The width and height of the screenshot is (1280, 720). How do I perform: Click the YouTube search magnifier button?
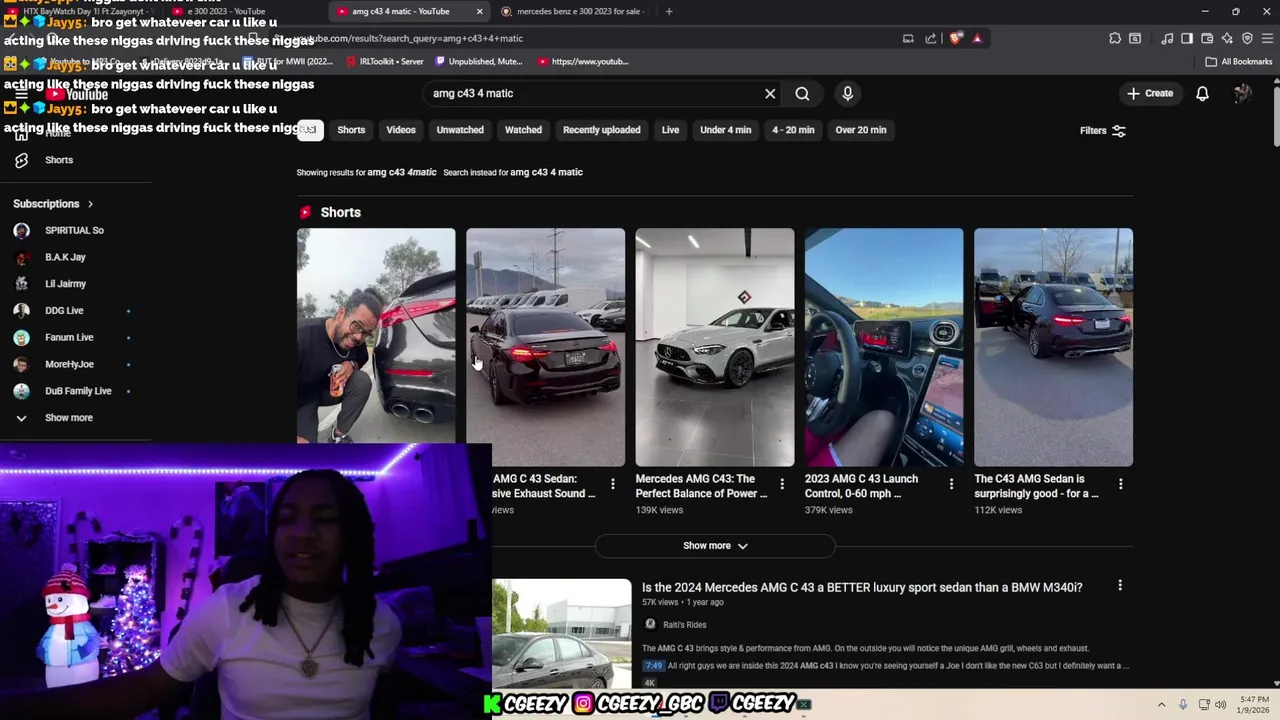tap(802, 93)
